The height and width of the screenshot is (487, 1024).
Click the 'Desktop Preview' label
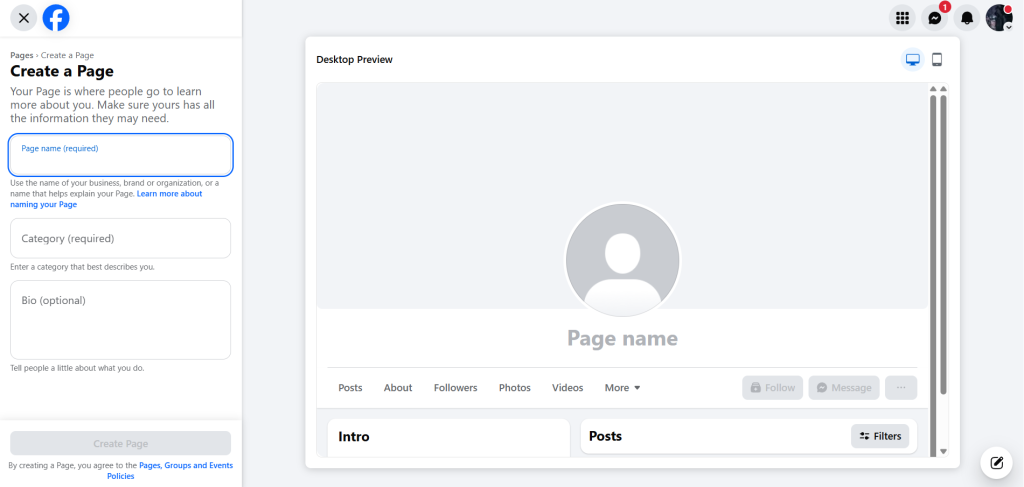pyautogui.click(x=355, y=60)
